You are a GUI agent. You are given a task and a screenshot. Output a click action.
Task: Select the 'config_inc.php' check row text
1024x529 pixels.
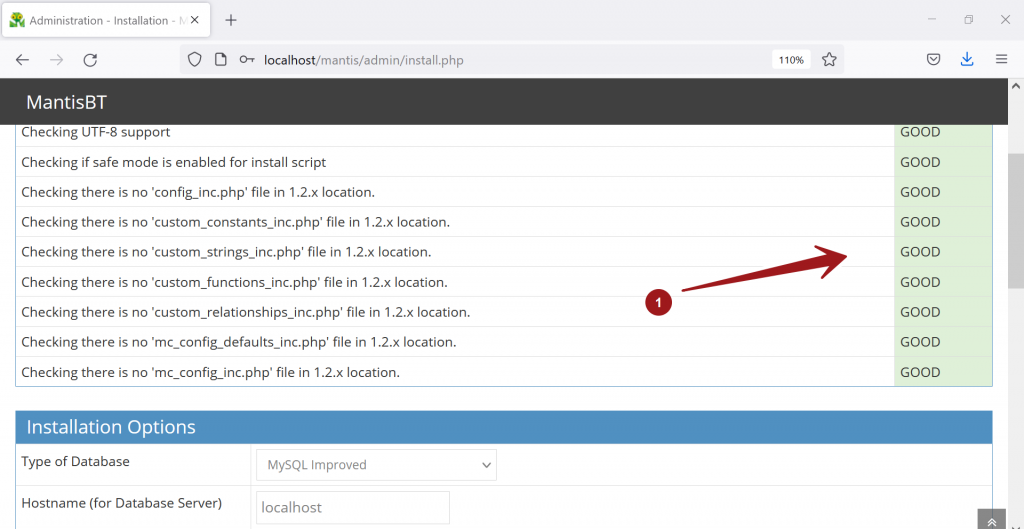[198, 192]
